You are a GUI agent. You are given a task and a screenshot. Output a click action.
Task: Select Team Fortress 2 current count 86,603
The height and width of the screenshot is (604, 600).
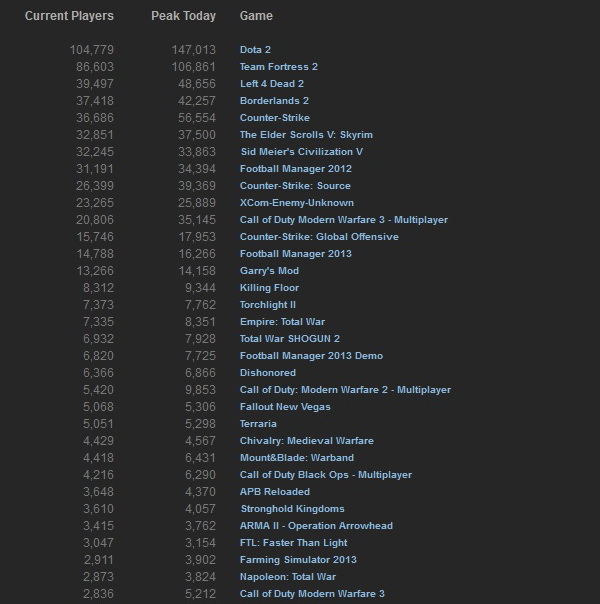[95, 67]
